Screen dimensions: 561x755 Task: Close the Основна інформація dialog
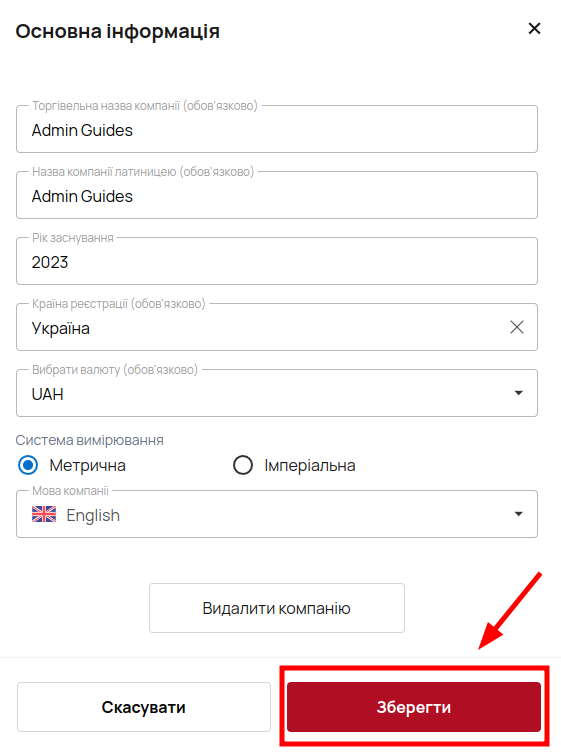click(x=534, y=28)
